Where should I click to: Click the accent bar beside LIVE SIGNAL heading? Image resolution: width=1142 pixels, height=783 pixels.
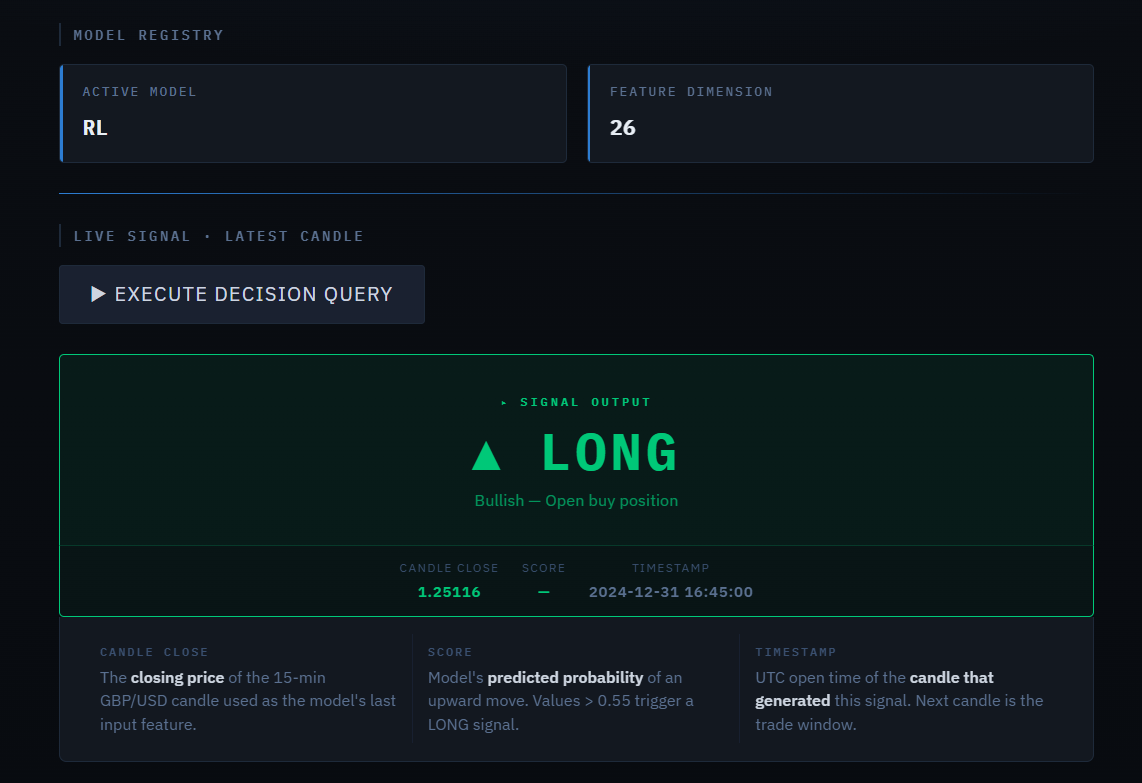point(62,235)
